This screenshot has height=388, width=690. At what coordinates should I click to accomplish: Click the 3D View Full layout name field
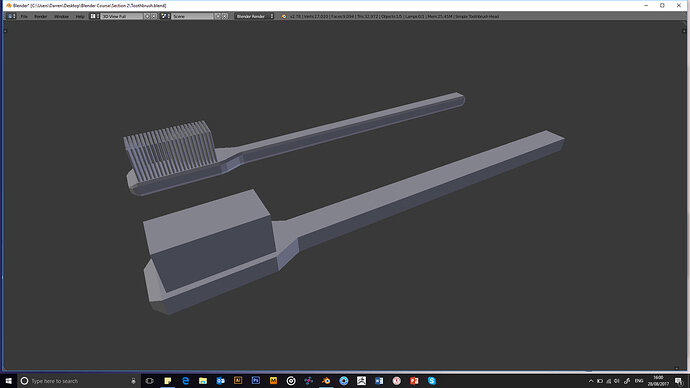point(121,16)
